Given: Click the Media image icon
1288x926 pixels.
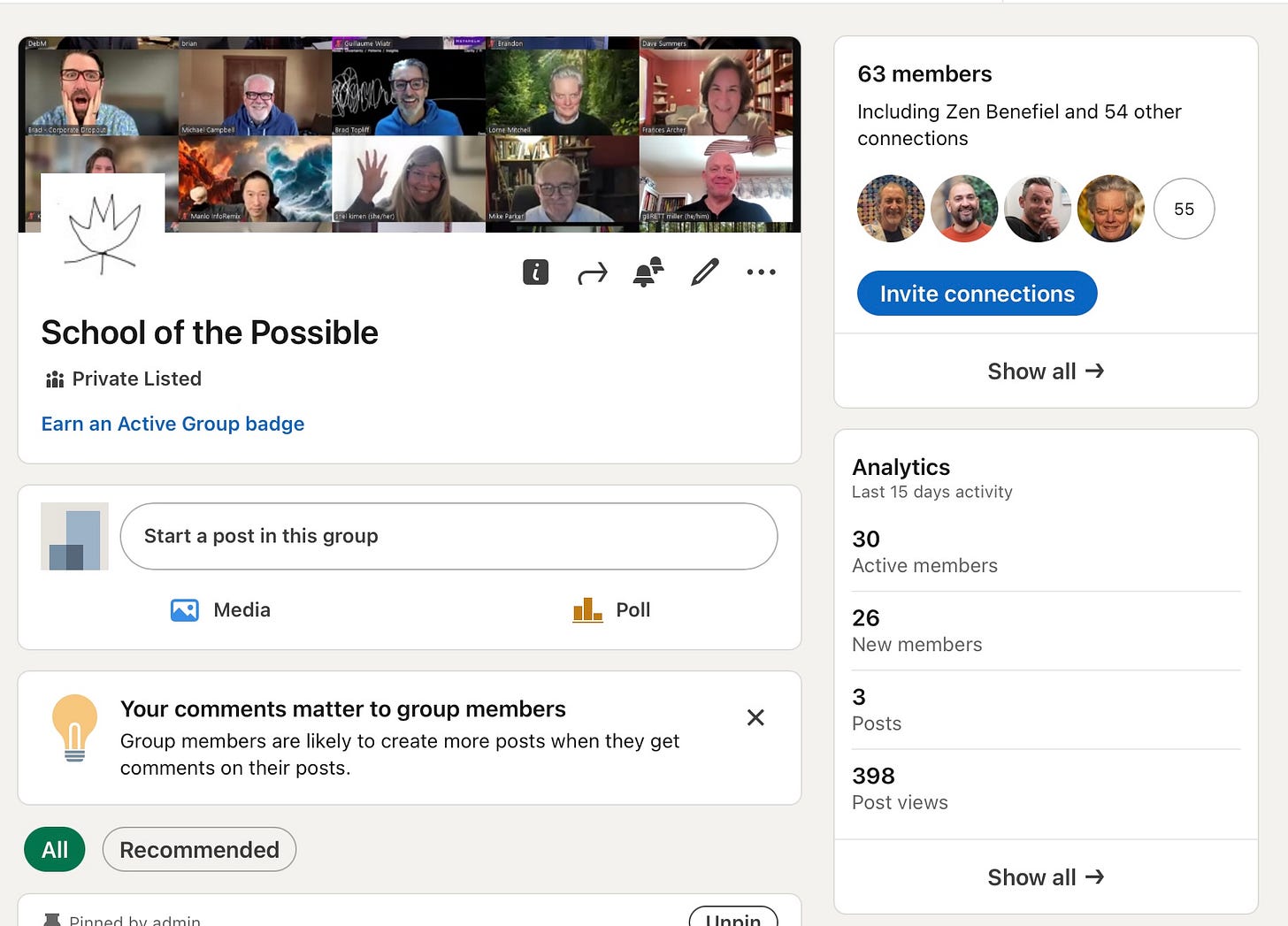Looking at the screenshot, I should point(184,610).
